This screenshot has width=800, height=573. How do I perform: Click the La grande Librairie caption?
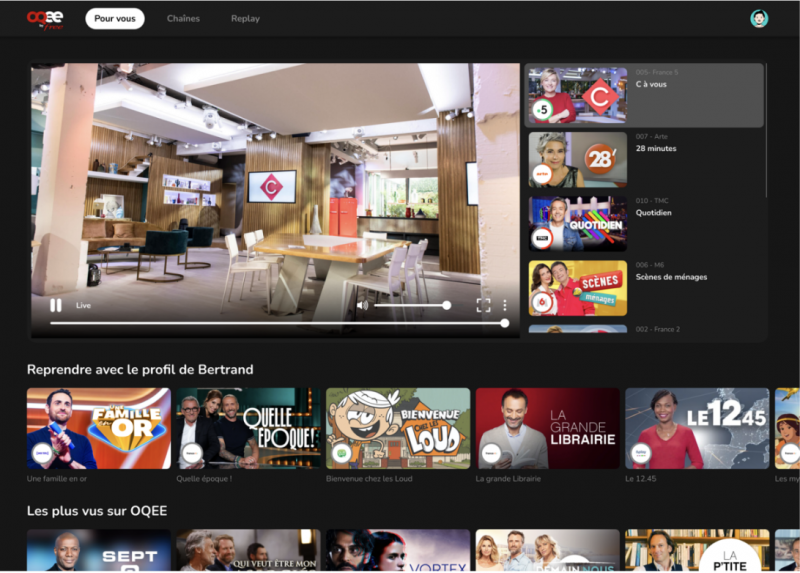click(508, 479)
